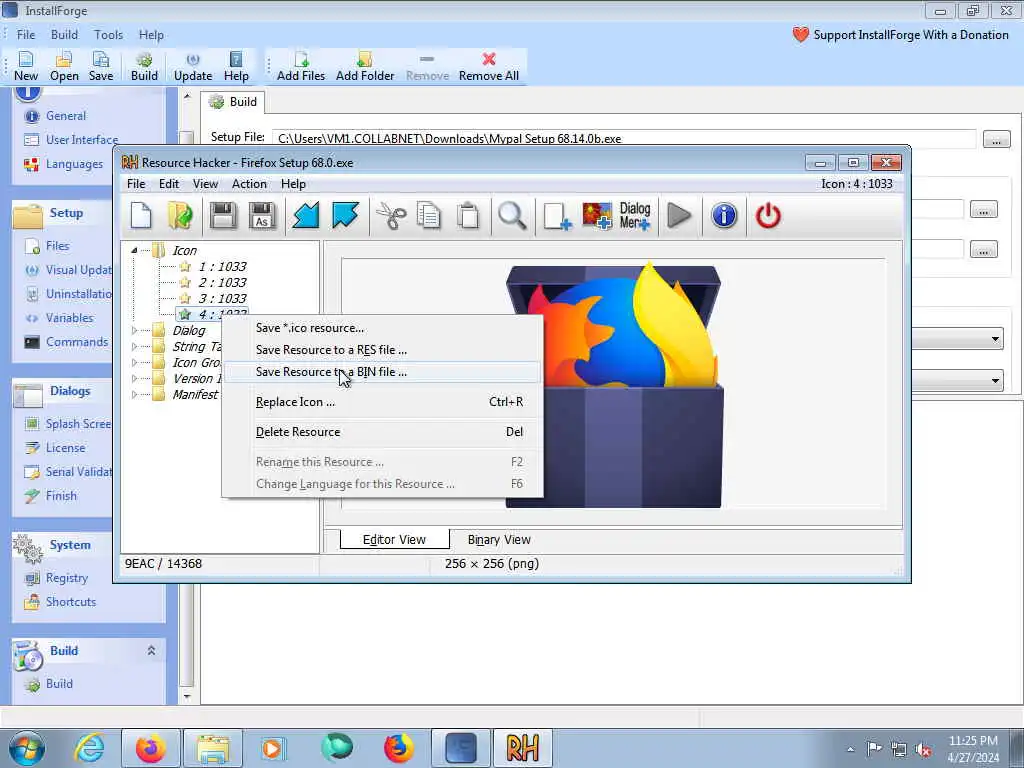
Task: Switch to the Editor View tab
Action: click(x=394, y=539)
